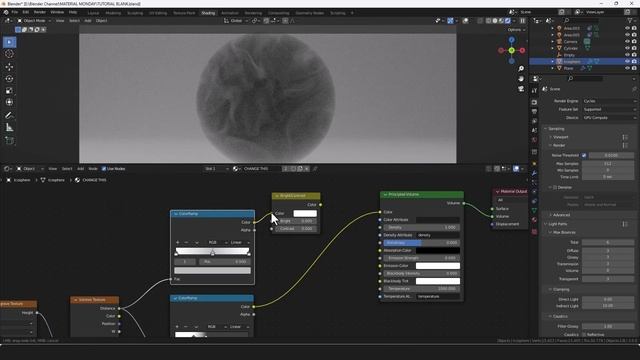The width and height of the screenshot is (640, 360).
Task: Hide the Cylinder object in outliner
Action: tap(627, 48)
